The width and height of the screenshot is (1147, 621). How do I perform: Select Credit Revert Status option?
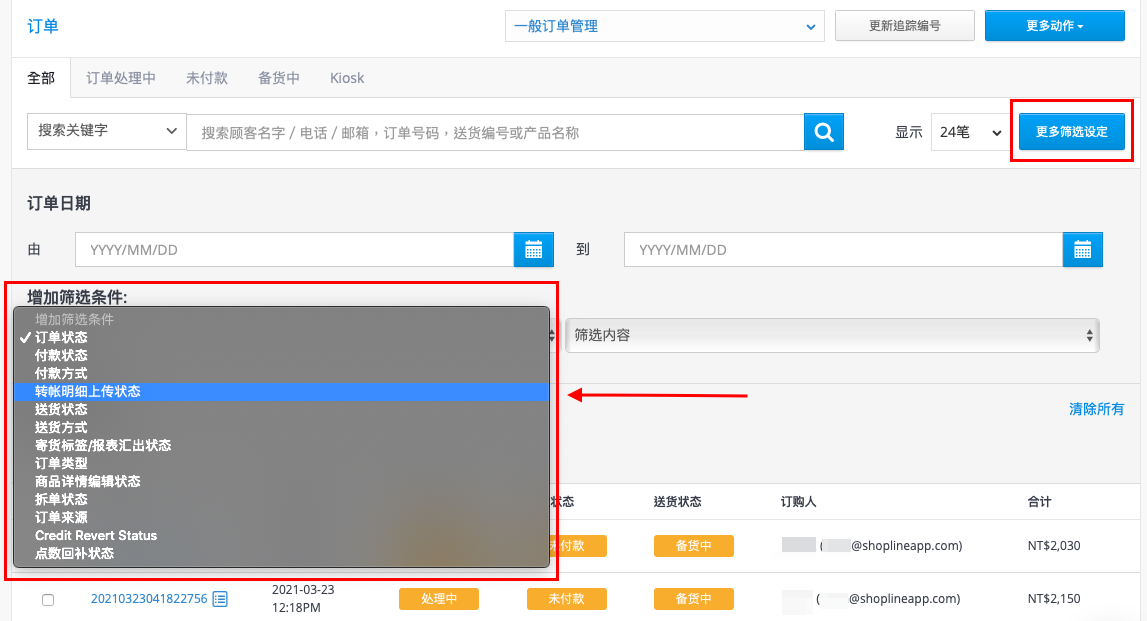pos(282,535)
